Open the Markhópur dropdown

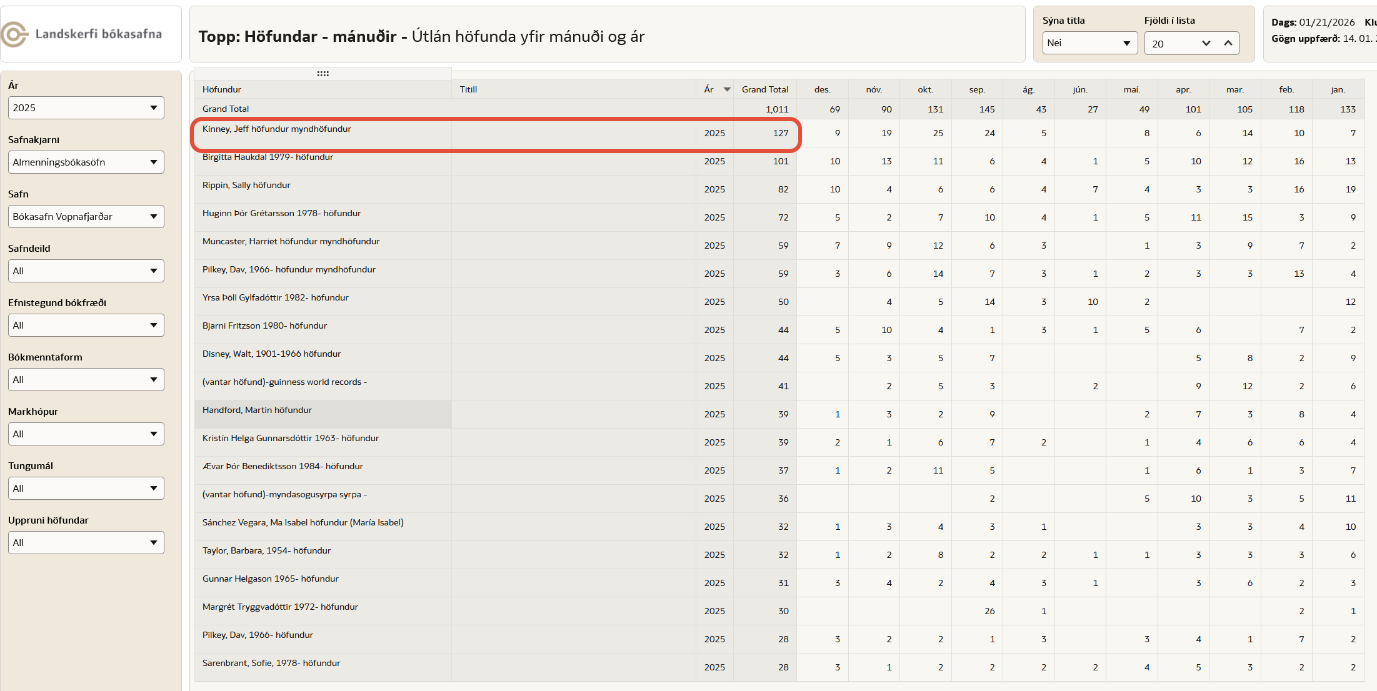pyautogui.click(x=86, y=434)
